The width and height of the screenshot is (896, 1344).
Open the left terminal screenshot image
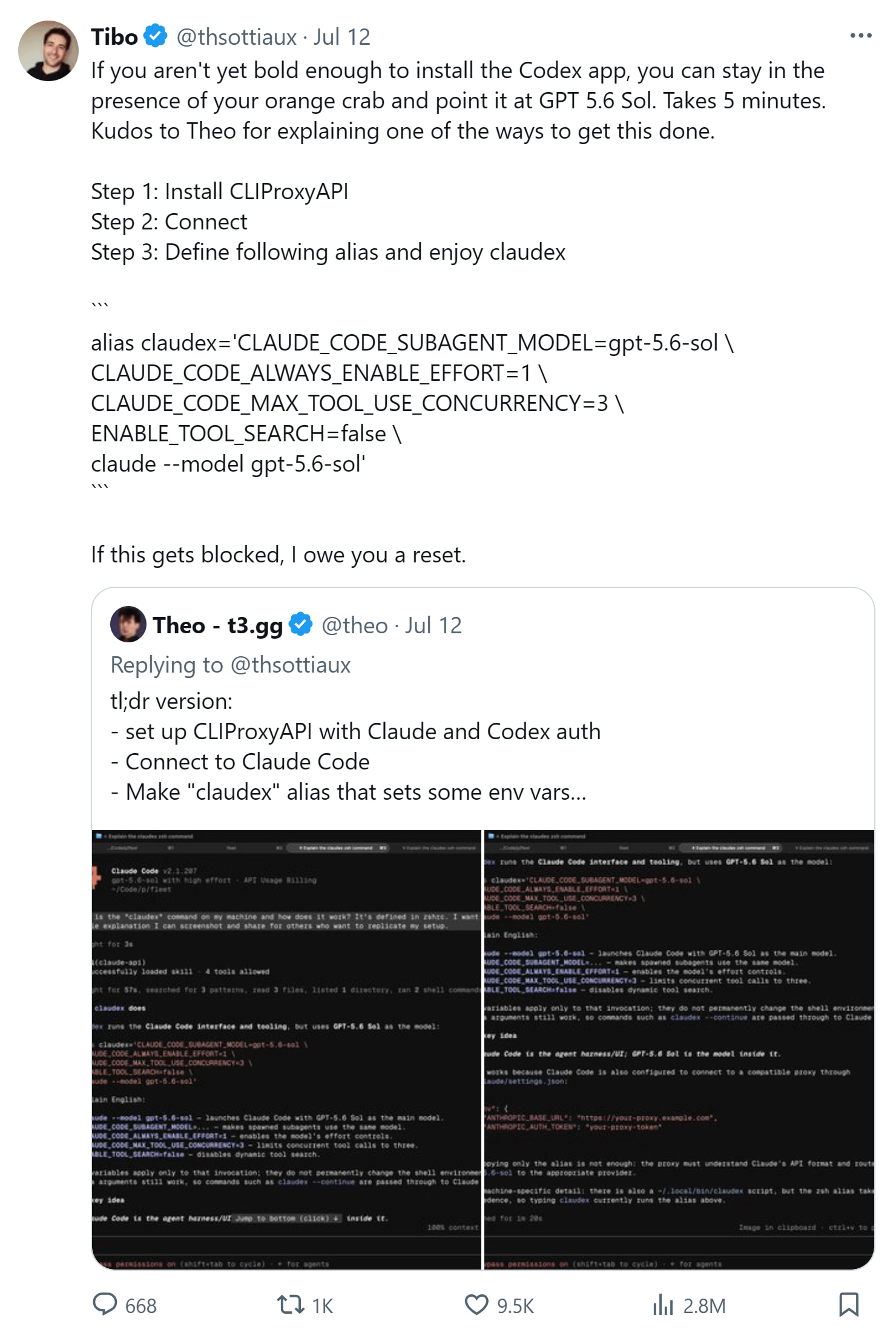point(286,1050)
